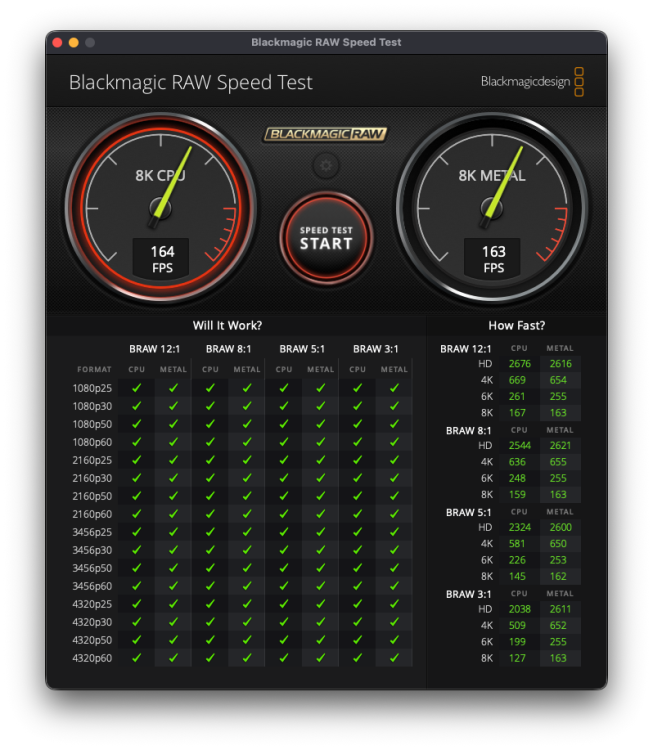Close the Blackmagic RAW Speed Test window
The image size is (653, 750).
pos(57,43)
